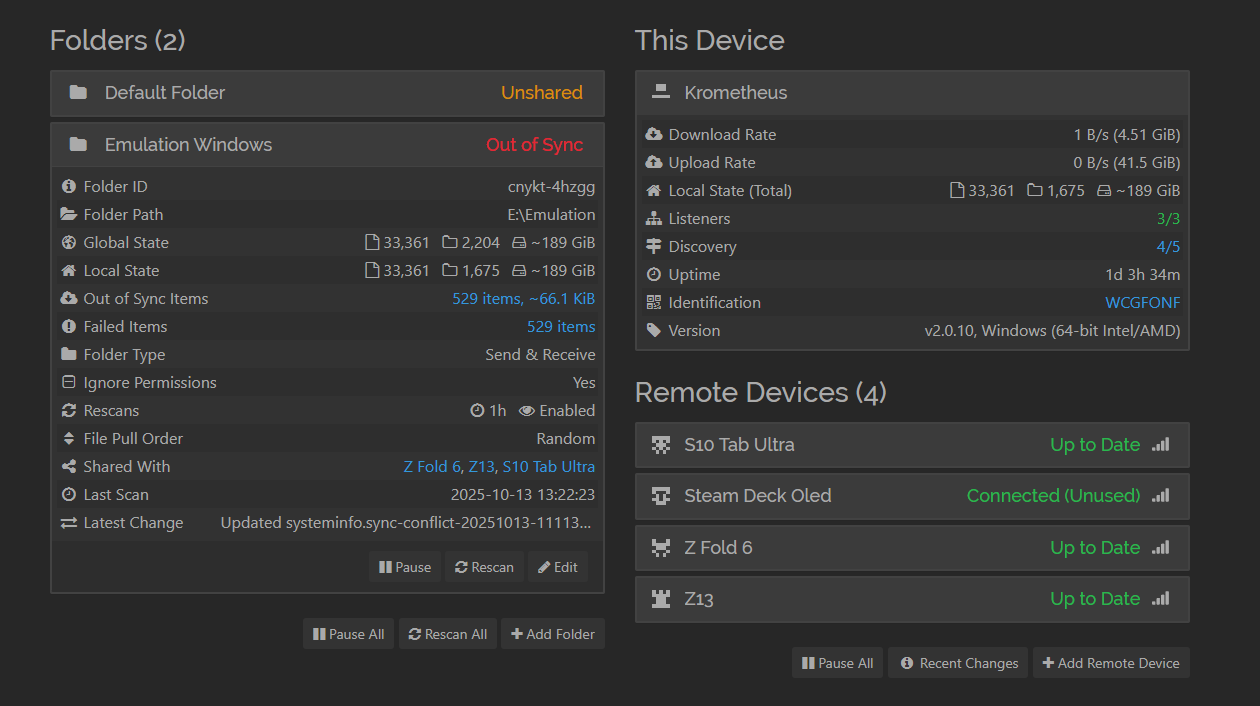Click Add Remote Device

[x=1110, y=663]
